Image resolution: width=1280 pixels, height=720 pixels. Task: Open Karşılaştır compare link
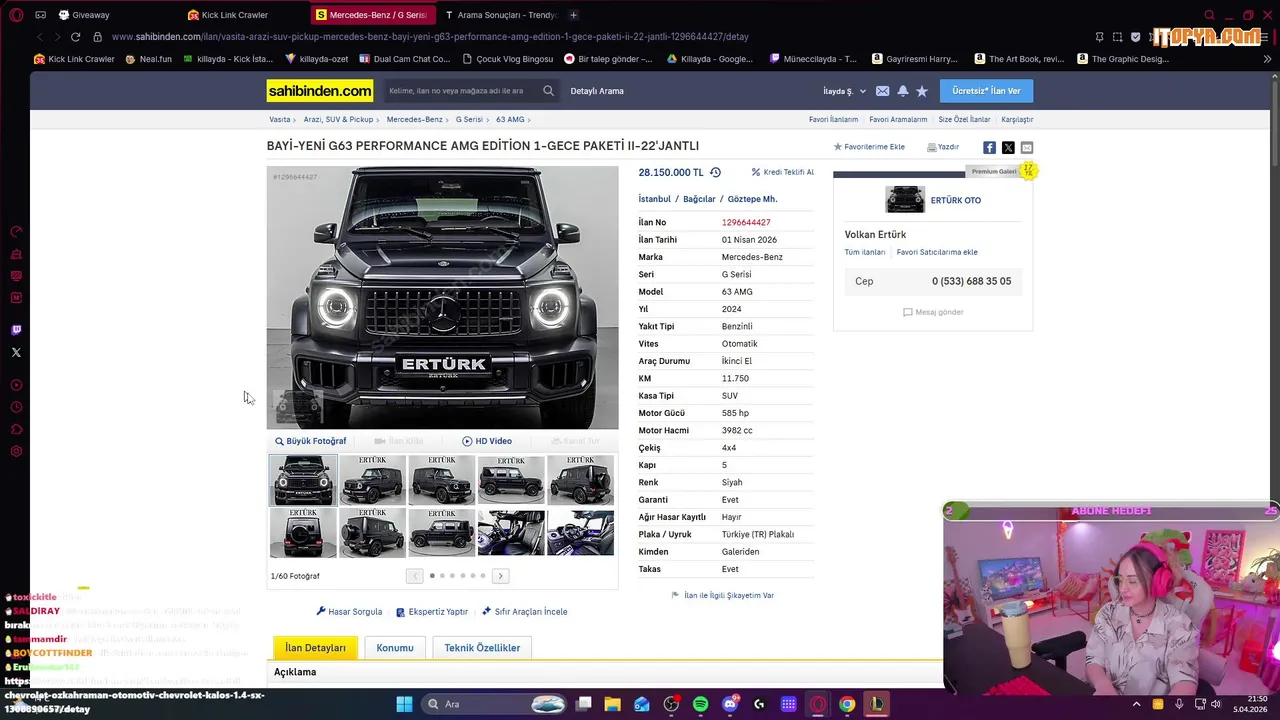coord(1017,119)
